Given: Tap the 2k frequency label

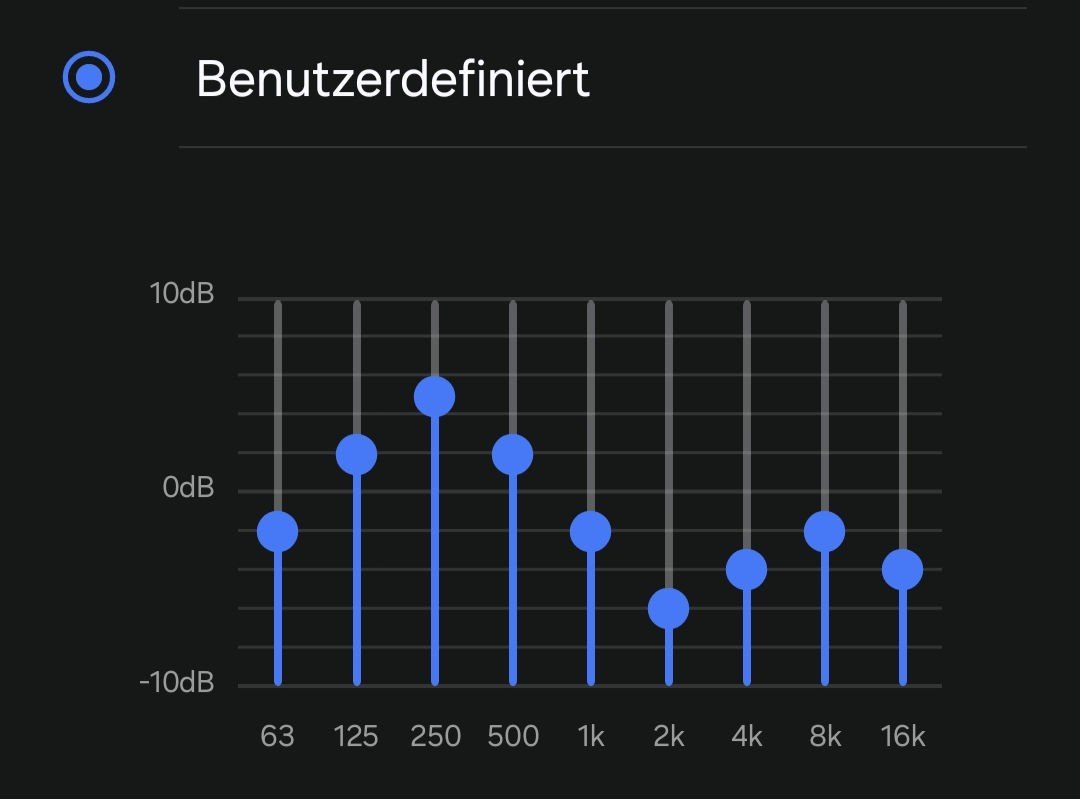Looking at the screenshot, I should pyautogui.click(x=668, y=737).
